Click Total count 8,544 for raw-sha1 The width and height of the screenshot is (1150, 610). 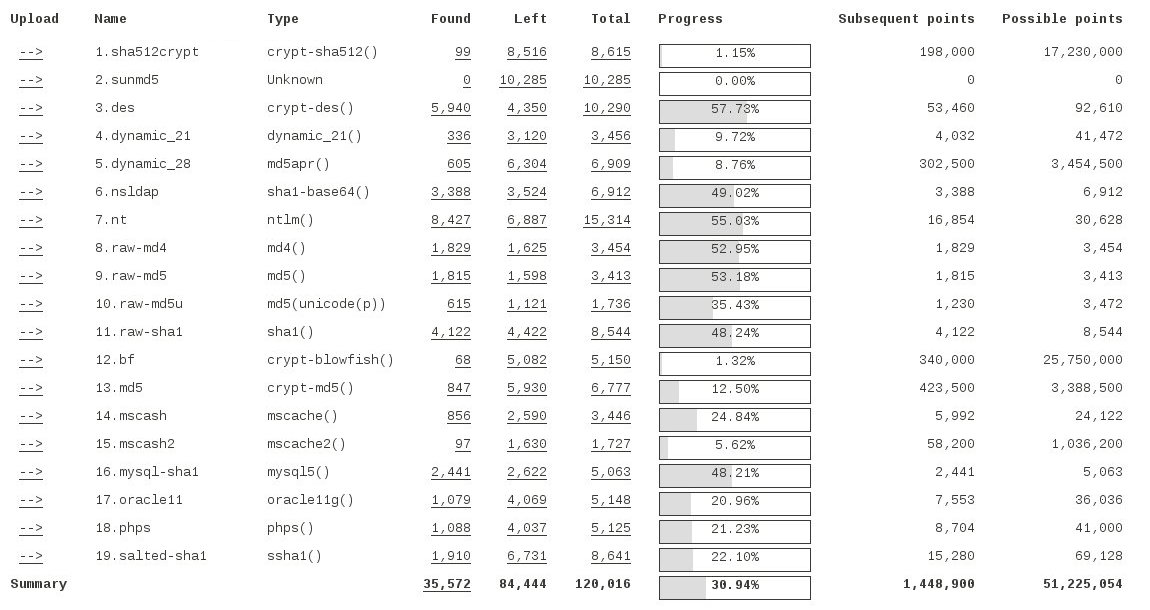click(610, 332)
